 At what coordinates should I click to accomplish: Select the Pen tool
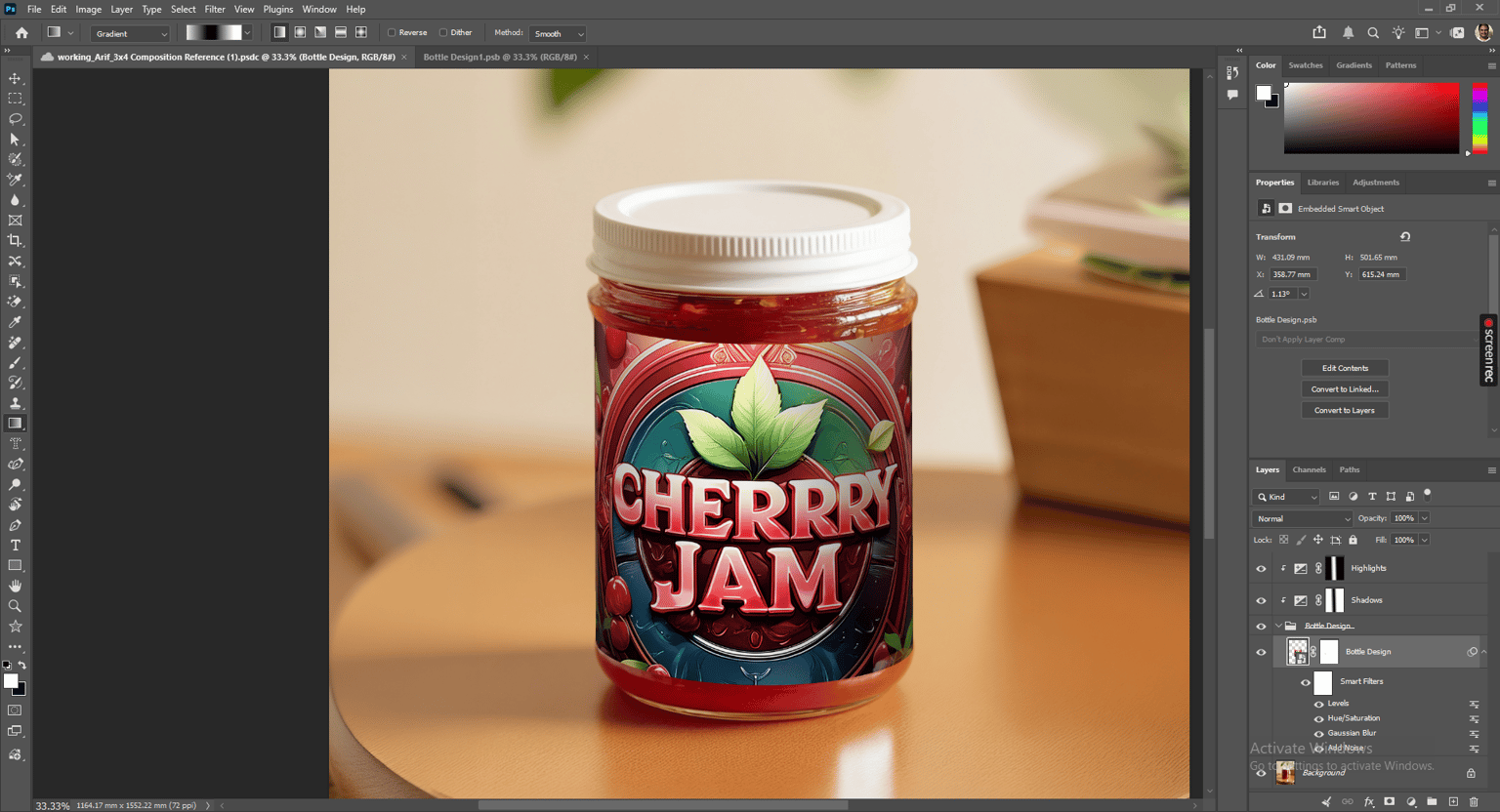click(x=15, y=525)
